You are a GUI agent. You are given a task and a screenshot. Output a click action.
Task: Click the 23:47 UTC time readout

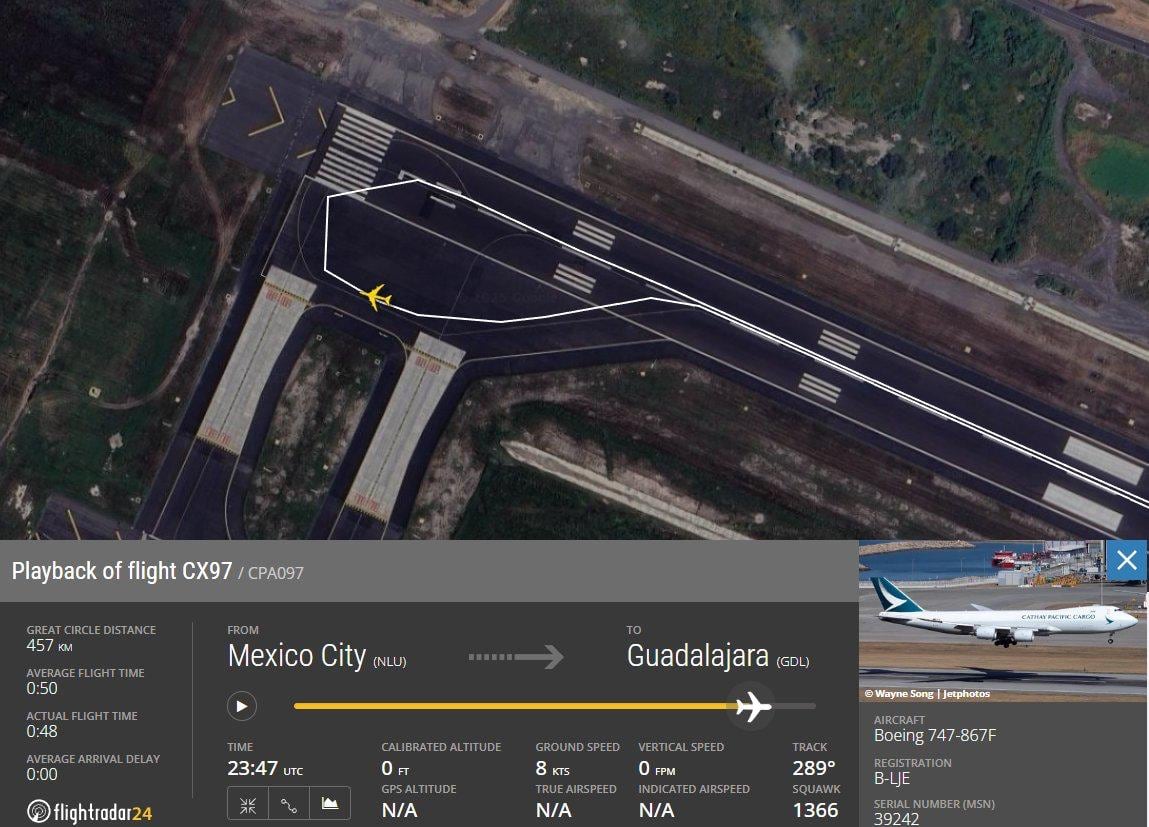tap(265, 768)
